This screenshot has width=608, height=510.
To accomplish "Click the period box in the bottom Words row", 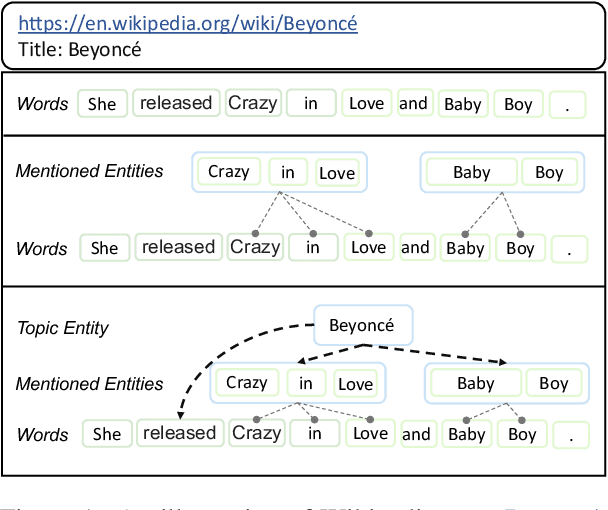I will pyautogui.click(x=570, y=434).
